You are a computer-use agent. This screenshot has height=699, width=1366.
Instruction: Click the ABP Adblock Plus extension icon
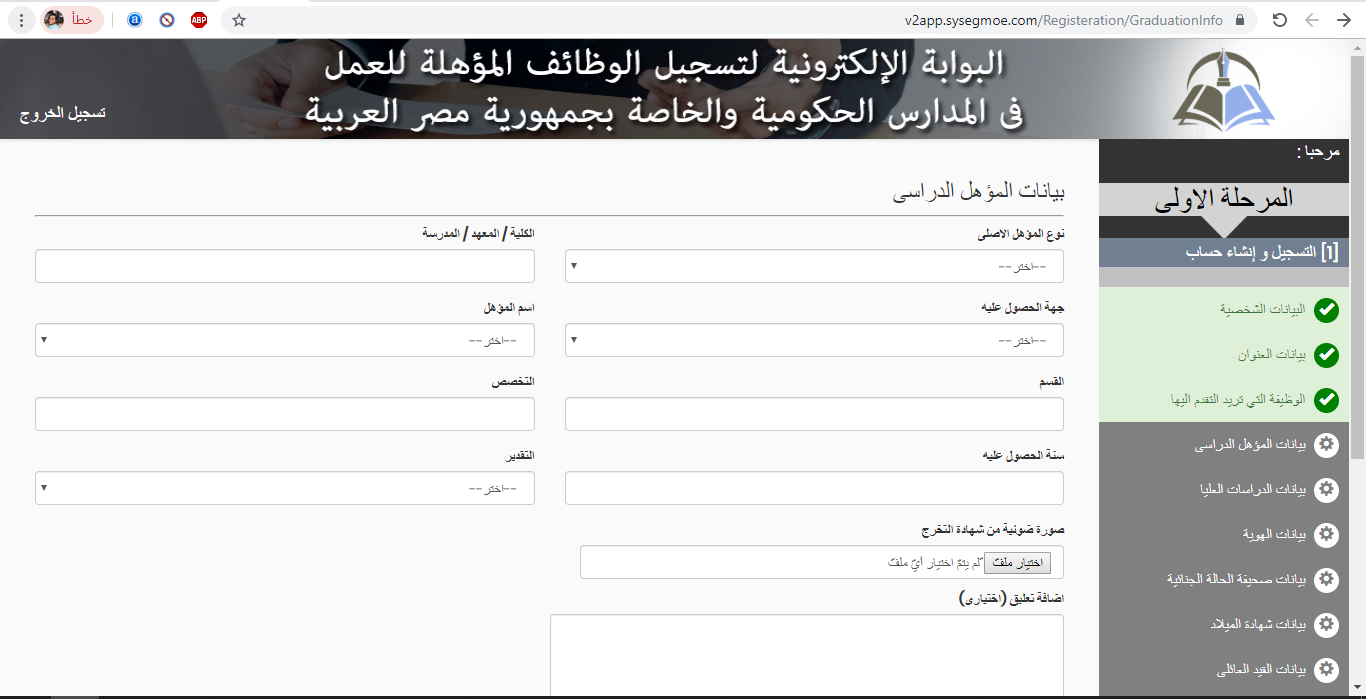(x=199, y=20)
